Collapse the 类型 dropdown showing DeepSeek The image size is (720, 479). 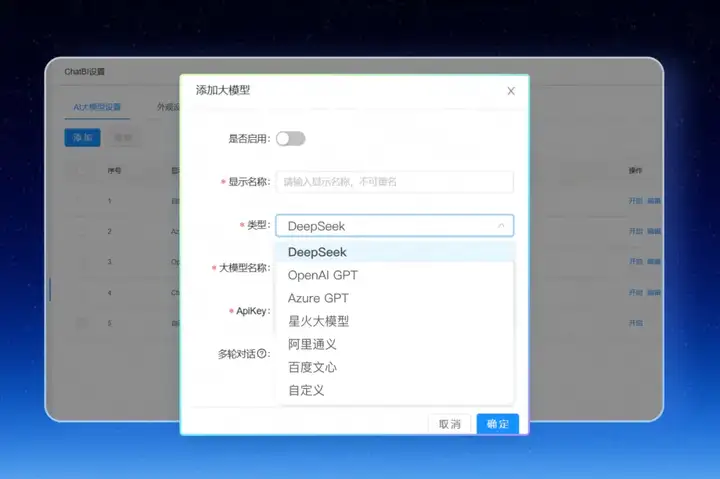coord(394,225)
